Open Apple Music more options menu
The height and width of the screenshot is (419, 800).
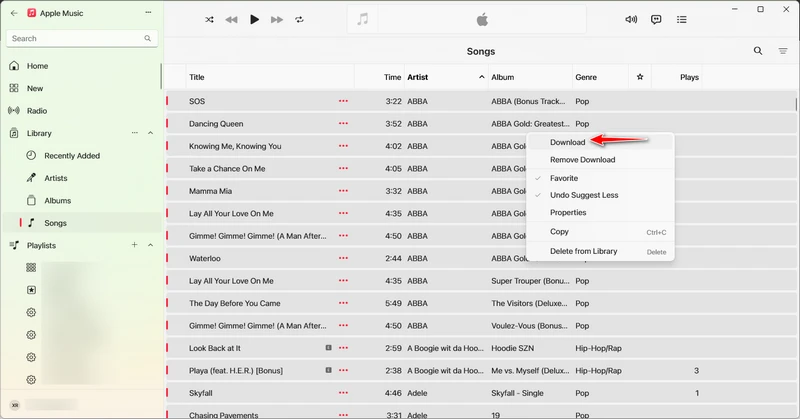coord(148,12)
